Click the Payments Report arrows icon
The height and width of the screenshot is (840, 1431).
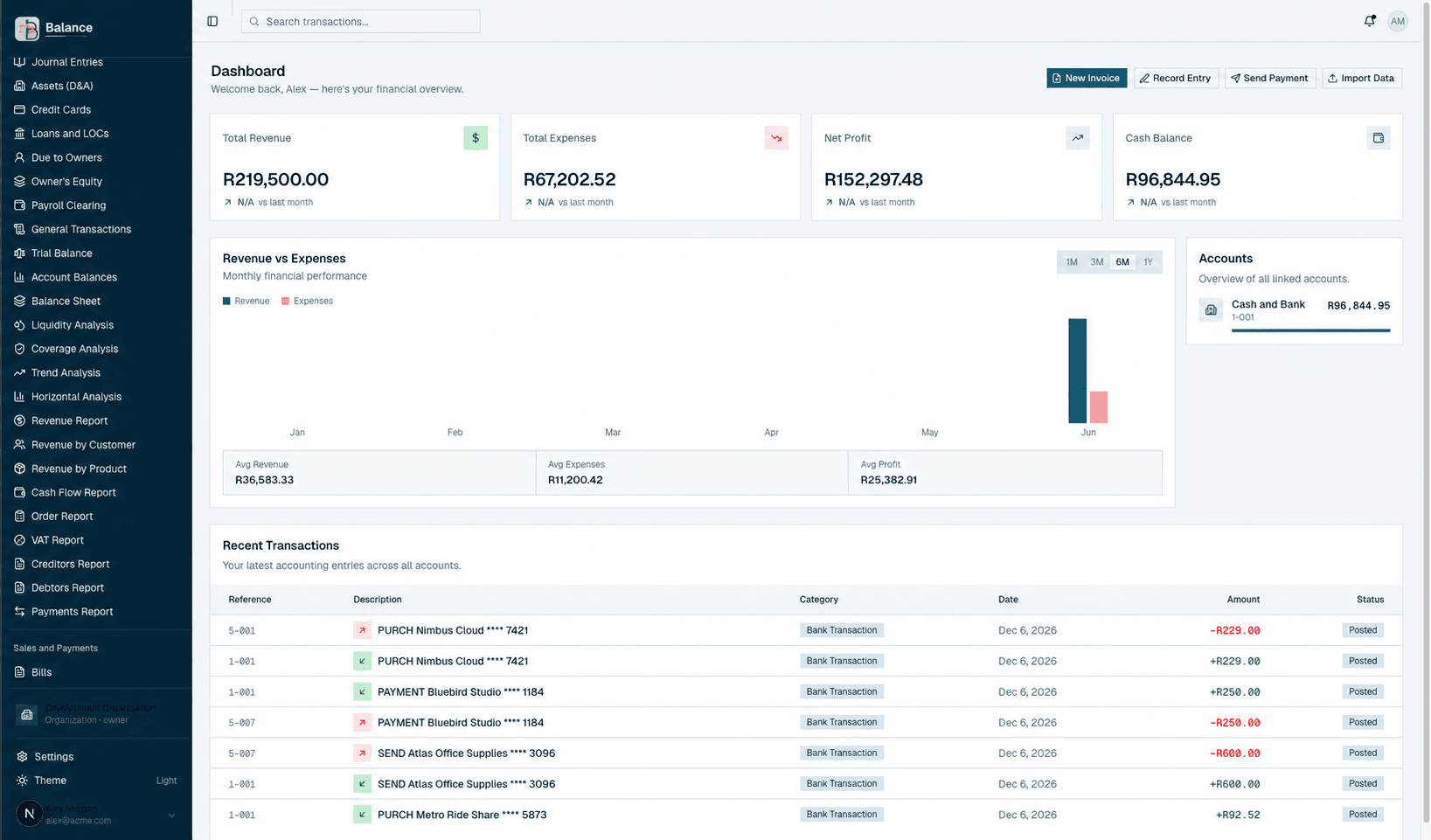[19, 612]
